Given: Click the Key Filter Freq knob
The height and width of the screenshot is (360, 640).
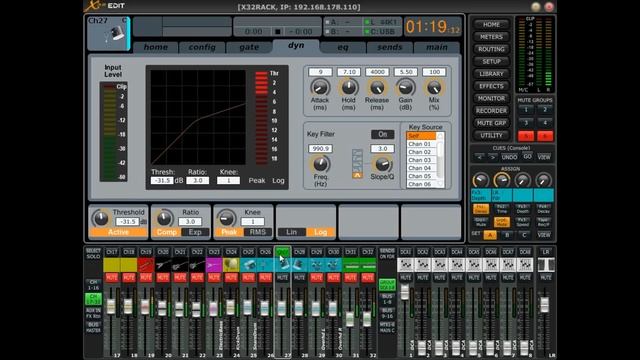Looking at the screenshot, I should [320, 164].
